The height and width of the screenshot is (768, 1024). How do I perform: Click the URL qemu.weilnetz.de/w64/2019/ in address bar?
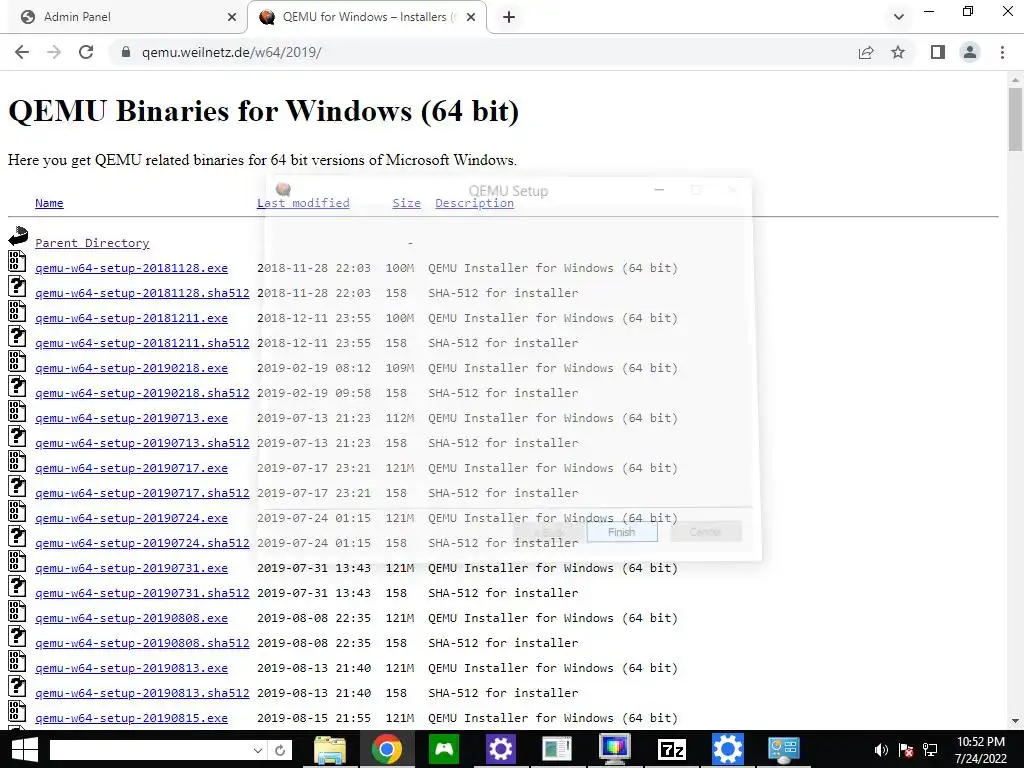(x=231, y=52)
